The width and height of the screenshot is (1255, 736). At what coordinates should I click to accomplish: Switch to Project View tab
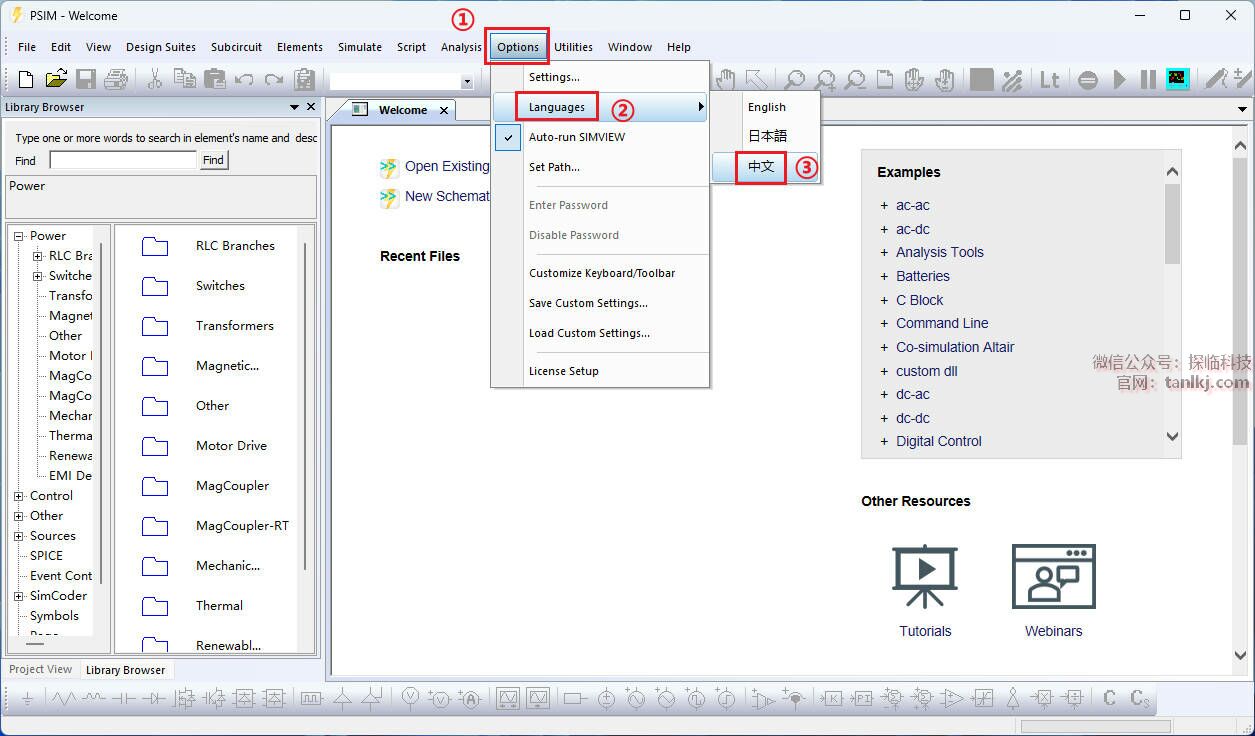(x=40, y=670)
